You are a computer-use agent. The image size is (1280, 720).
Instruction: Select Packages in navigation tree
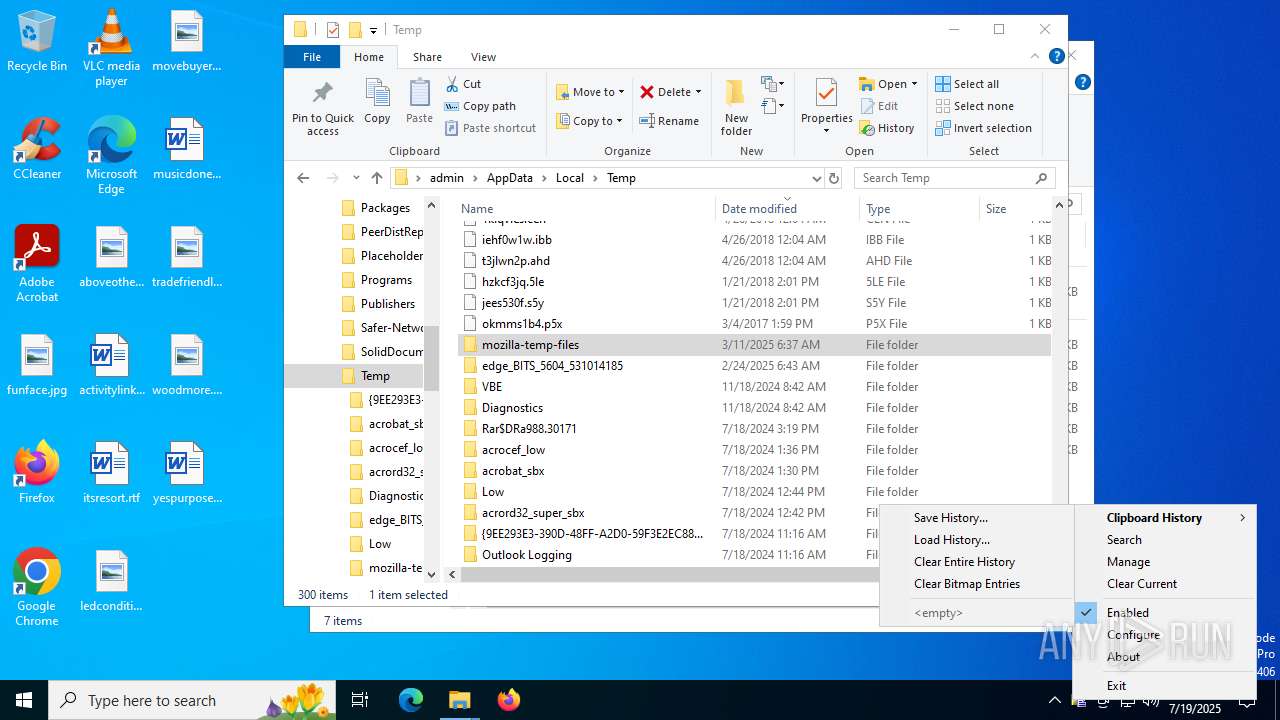[x=385, y=208]
